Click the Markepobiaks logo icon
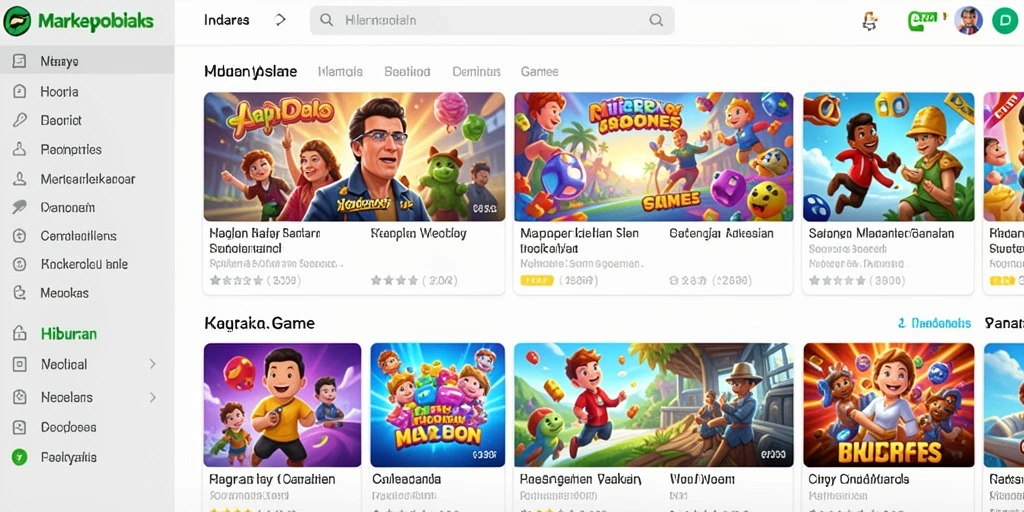Screen dimensions: 1024x512 coord(17,21)
